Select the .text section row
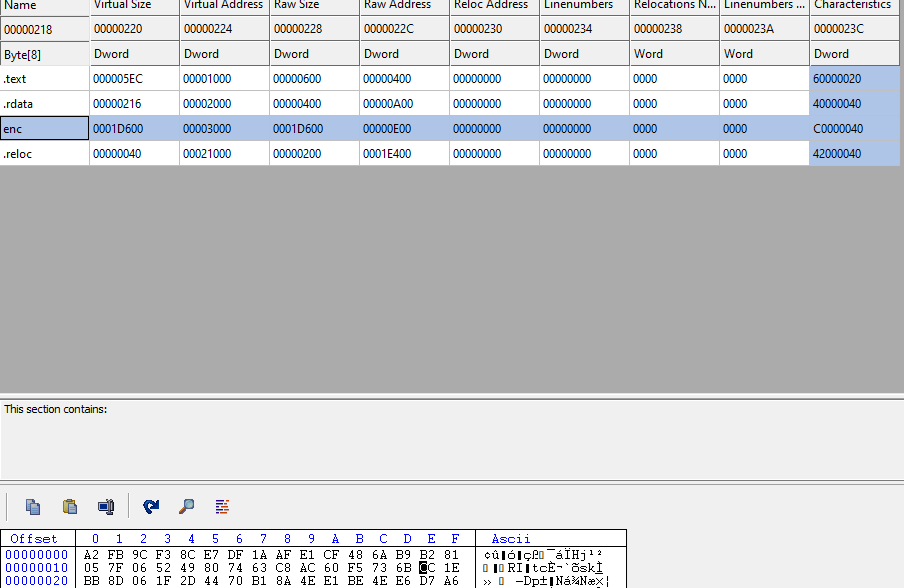Viewport: 904px width, 588px height. (x=44, y=79)
